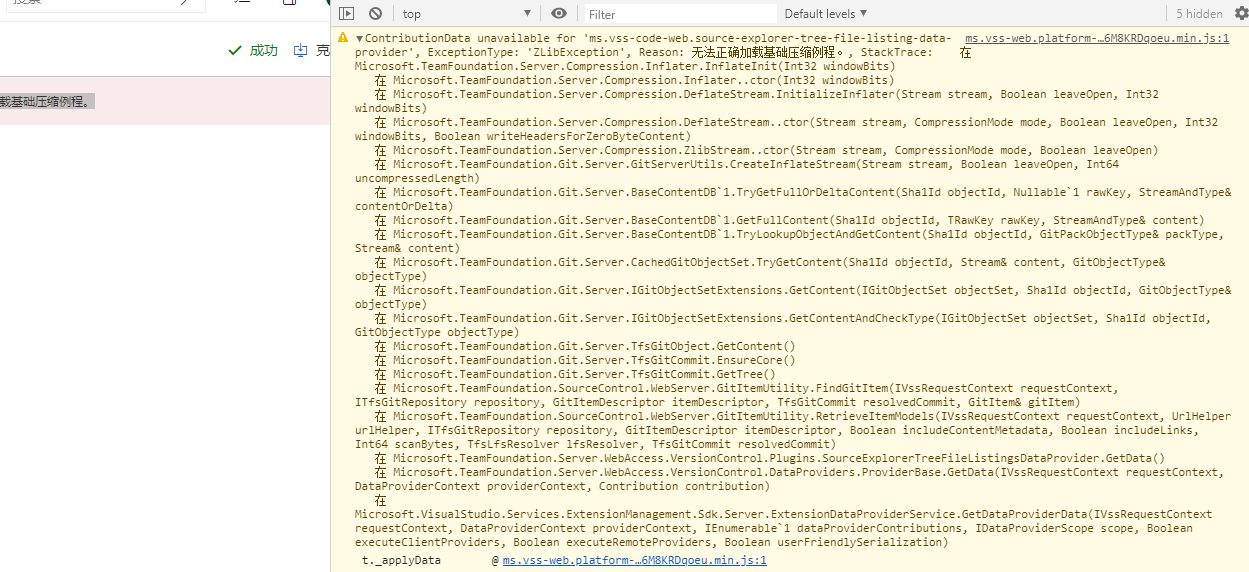Click the dropdown arrow next to 'top'
1249x572 pixels.
pos(527,13)
